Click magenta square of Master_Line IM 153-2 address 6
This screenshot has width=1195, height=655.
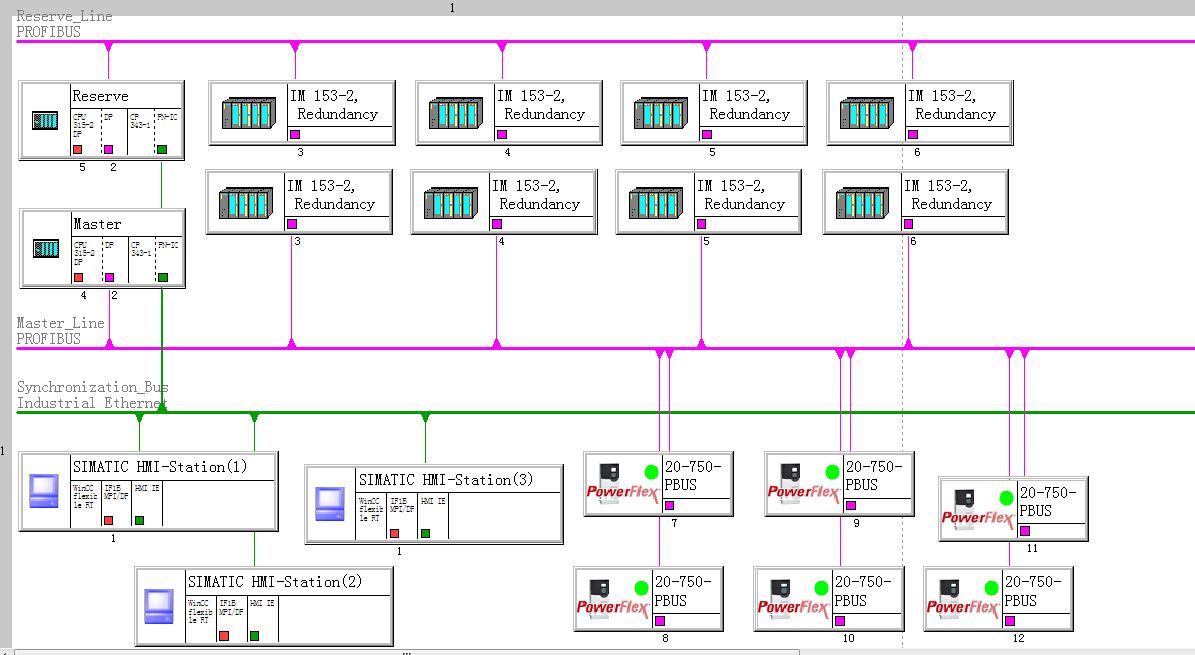coord(908,224)
